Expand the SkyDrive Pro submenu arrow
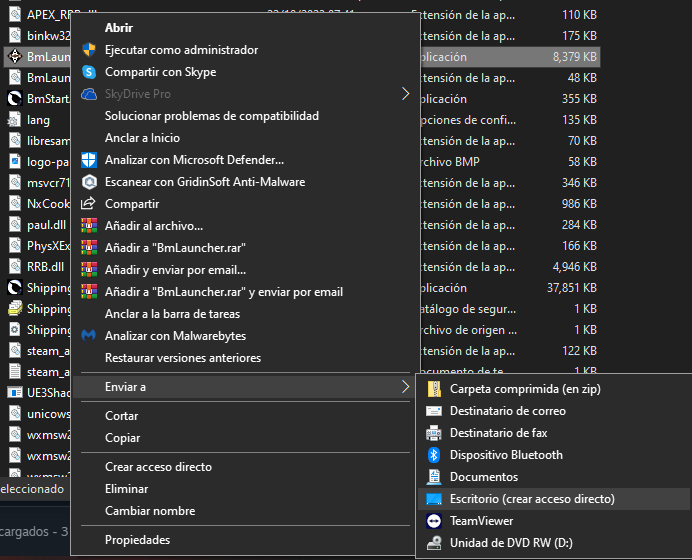 pyautogui.click(x=405, y=94)
